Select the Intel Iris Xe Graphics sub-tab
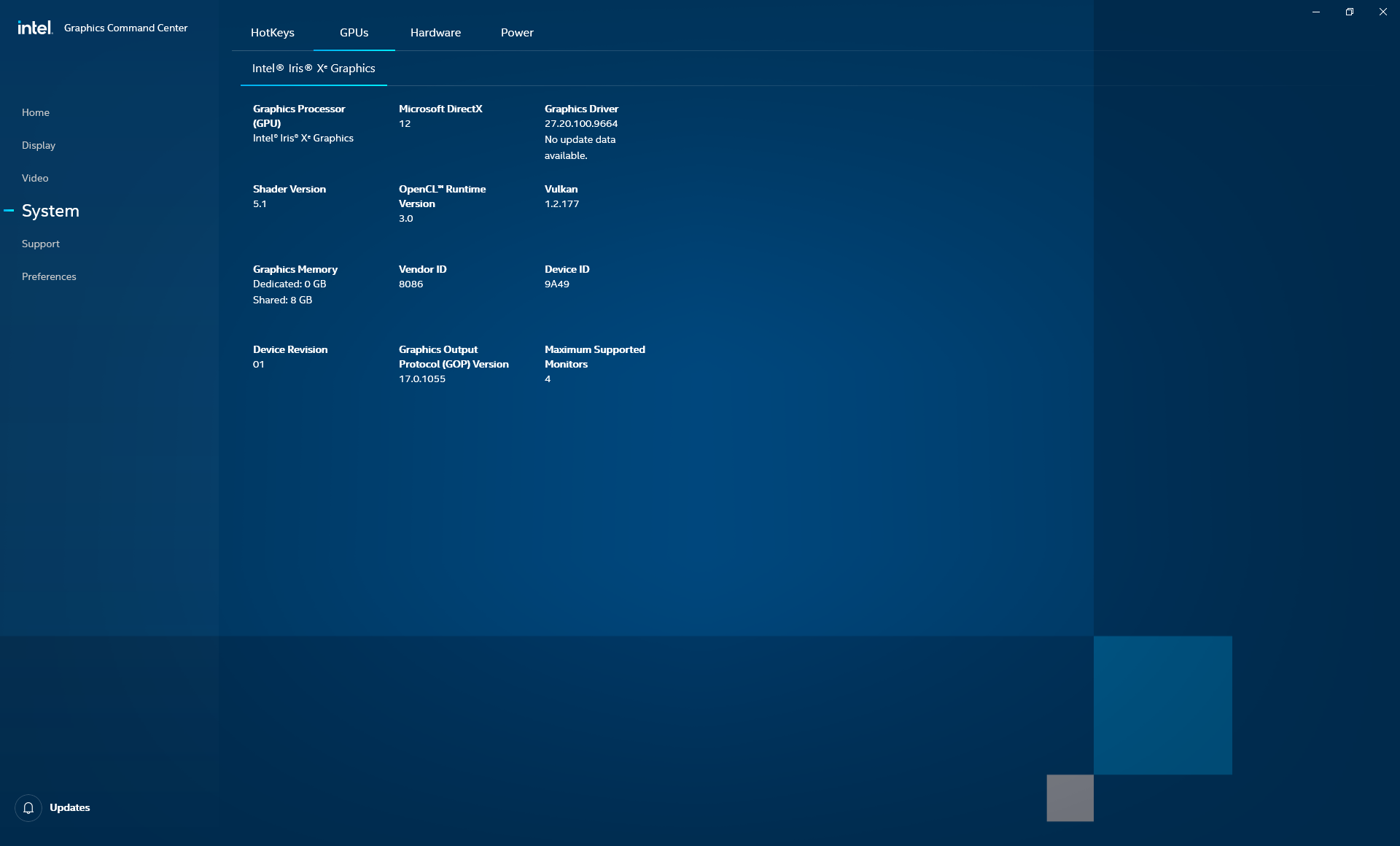Image resolution: width=1400 pixels, height=846 pixels. click(x=314, y=69)
